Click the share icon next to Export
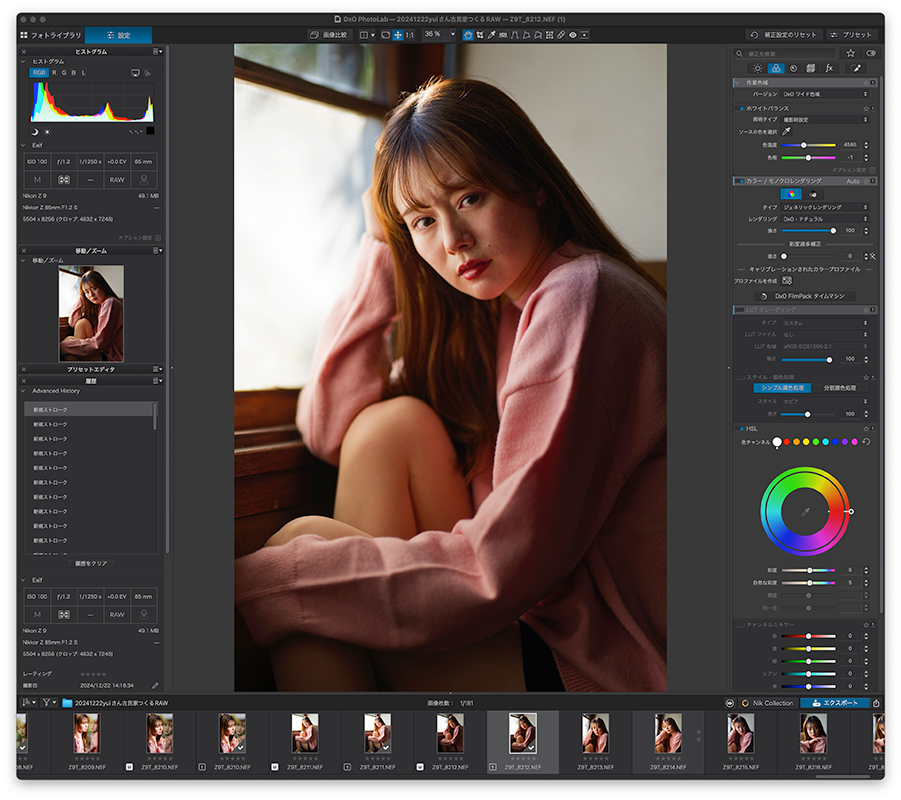The image size is (901, 800). [x=876, y=703]
